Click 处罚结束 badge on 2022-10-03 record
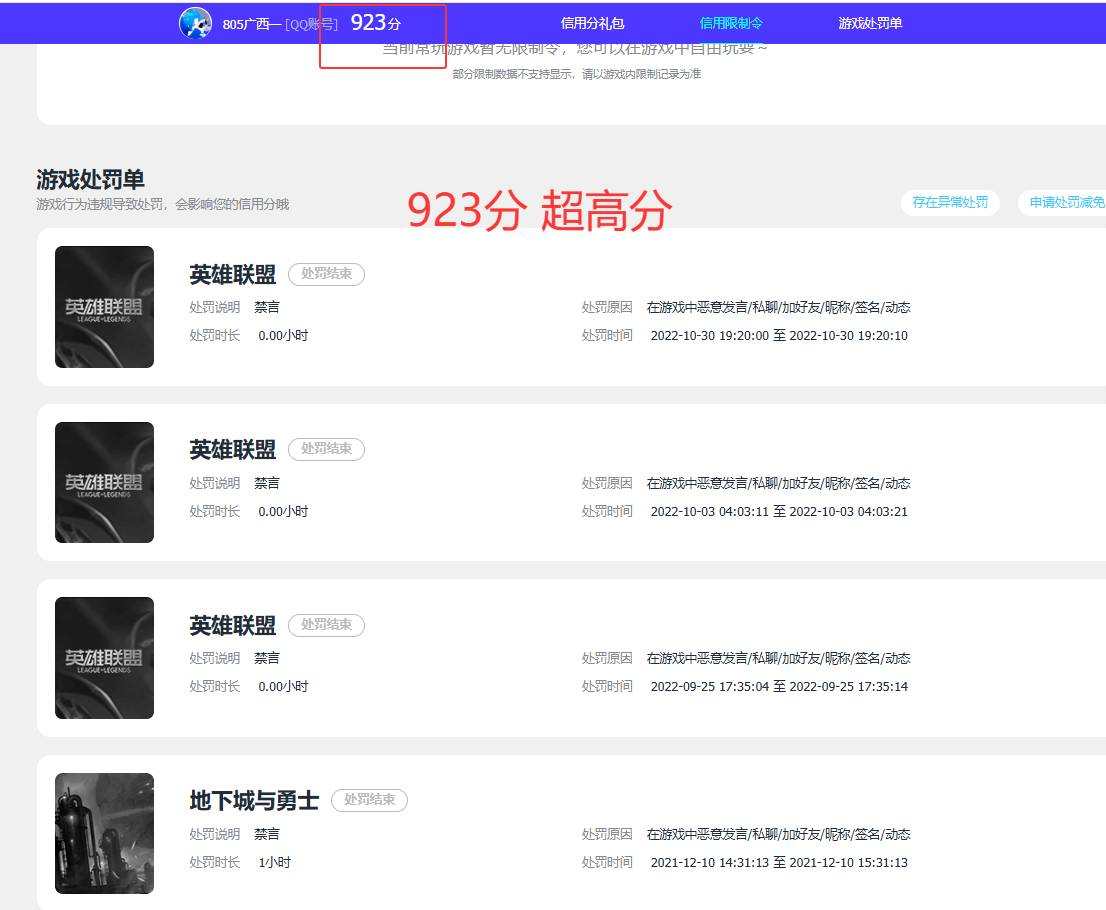This screenshot has height=910, width=1106. (x=327, y=449)
